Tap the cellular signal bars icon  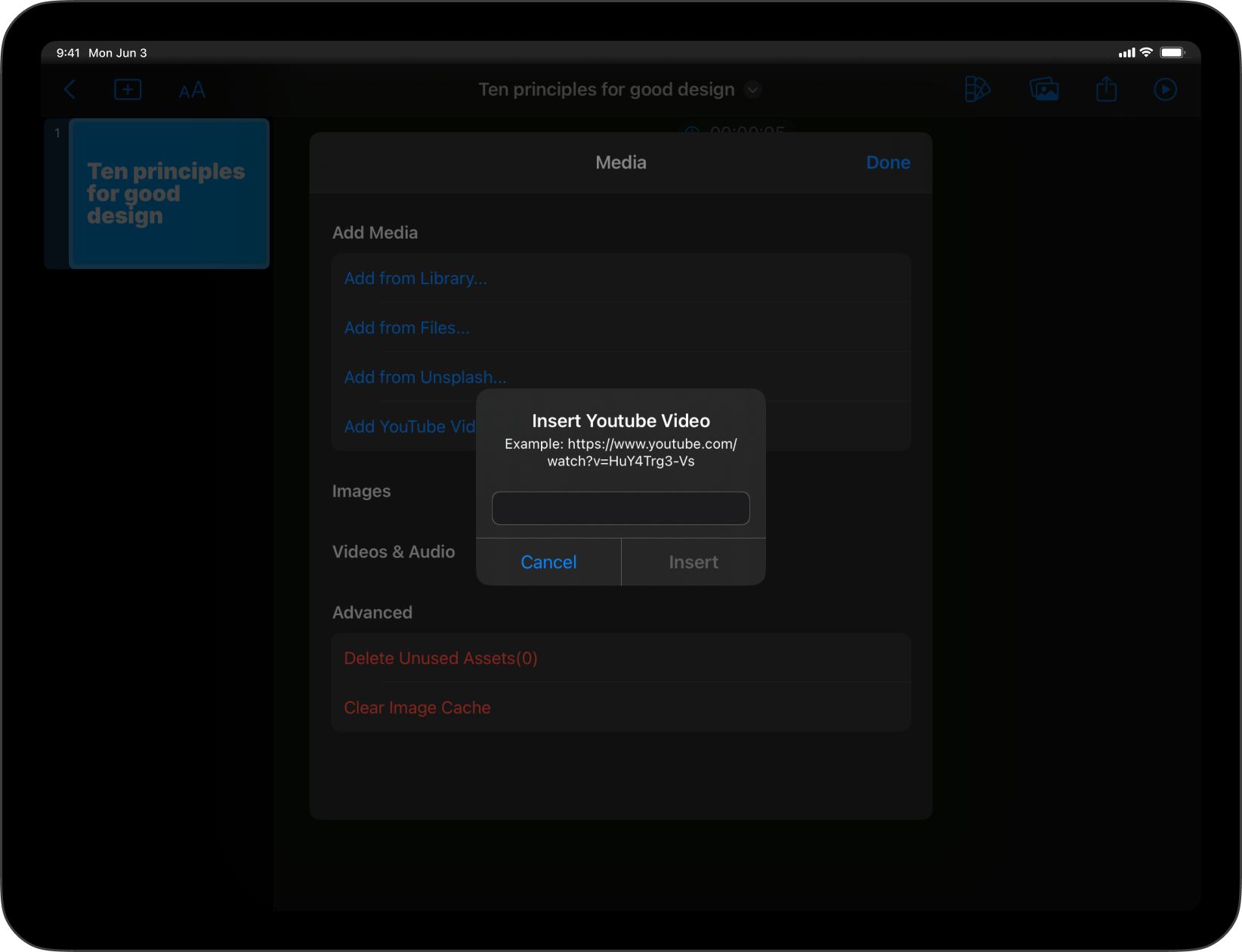(x=1126, y=53)
